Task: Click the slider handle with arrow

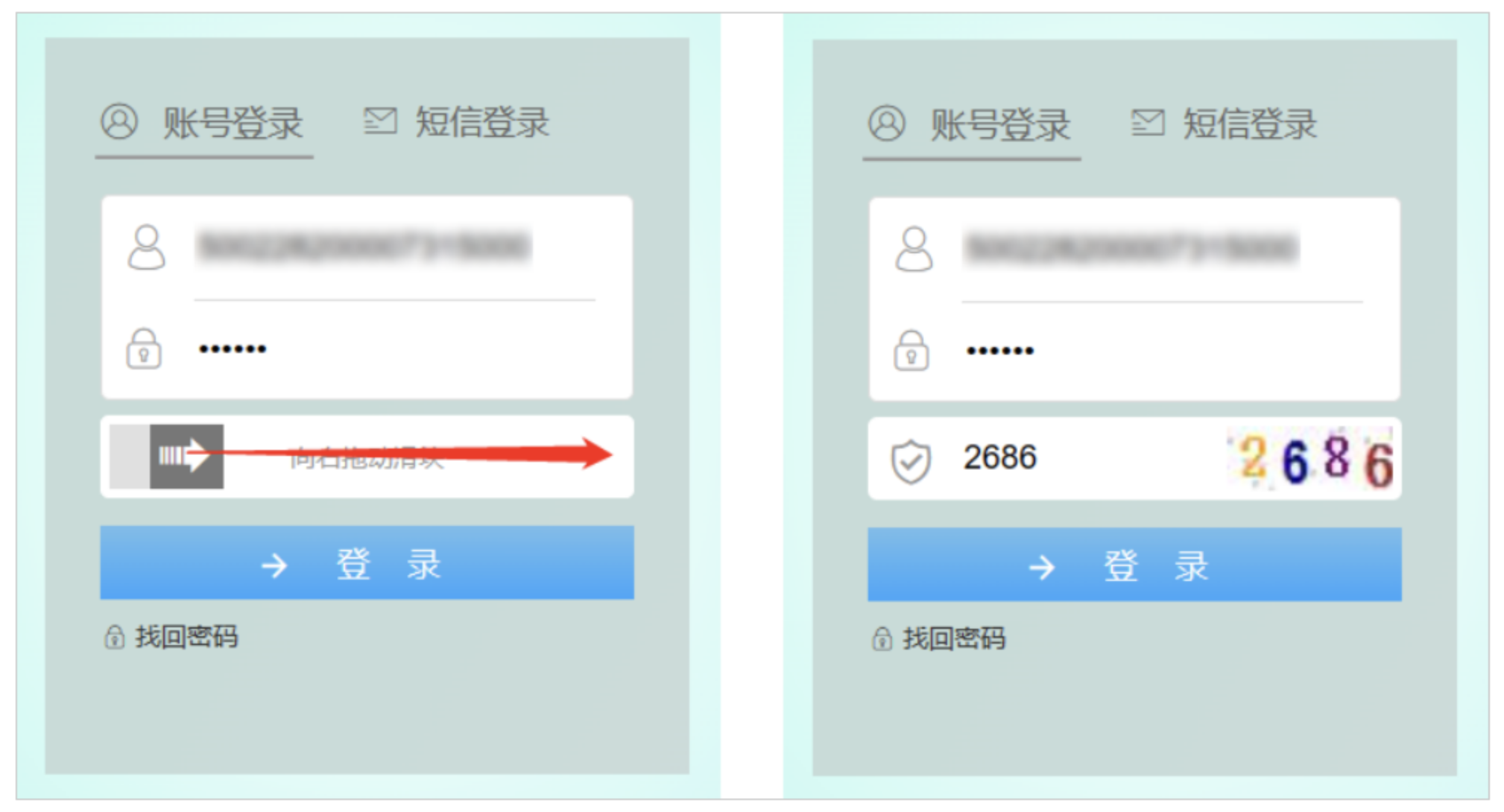Action: [186, 457]
